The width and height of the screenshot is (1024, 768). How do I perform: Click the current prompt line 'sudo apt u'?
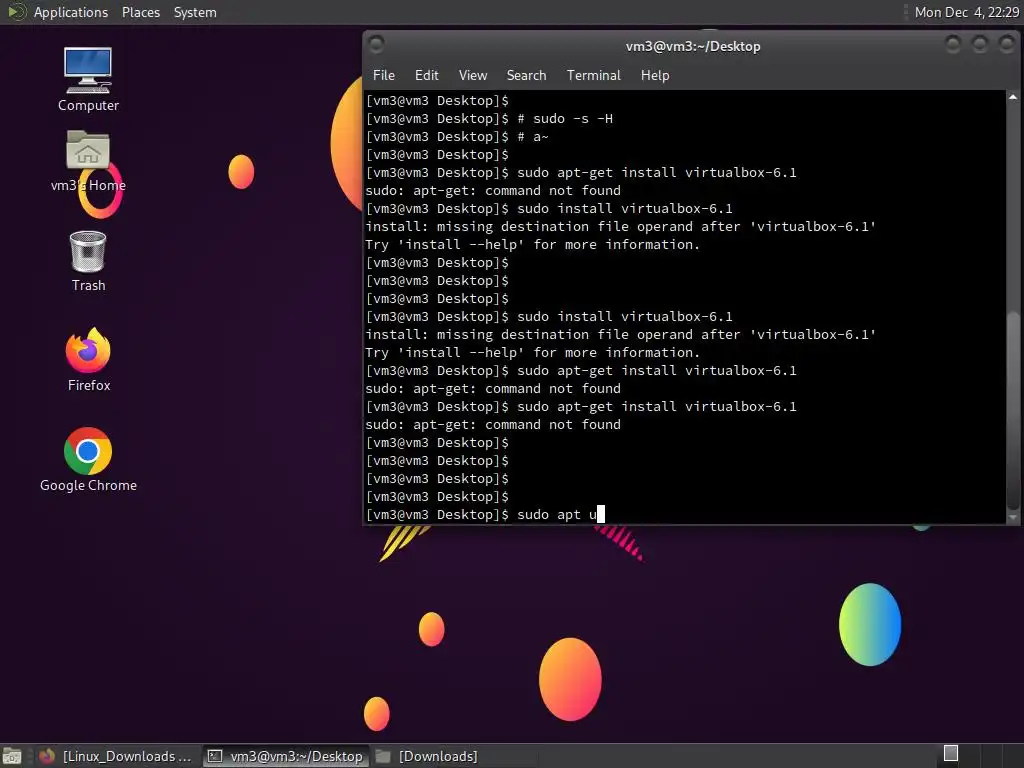coord(485,515)
